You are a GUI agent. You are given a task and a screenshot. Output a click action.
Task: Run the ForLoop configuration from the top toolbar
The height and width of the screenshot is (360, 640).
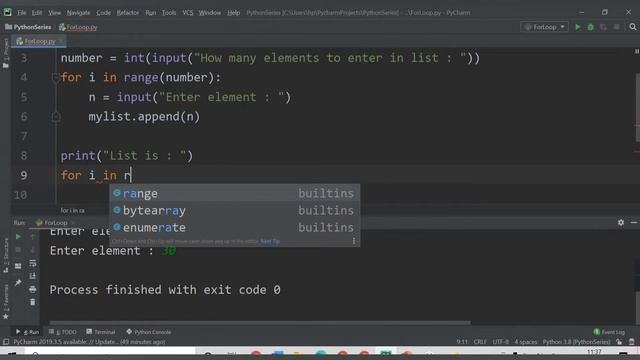pos(578,27)
